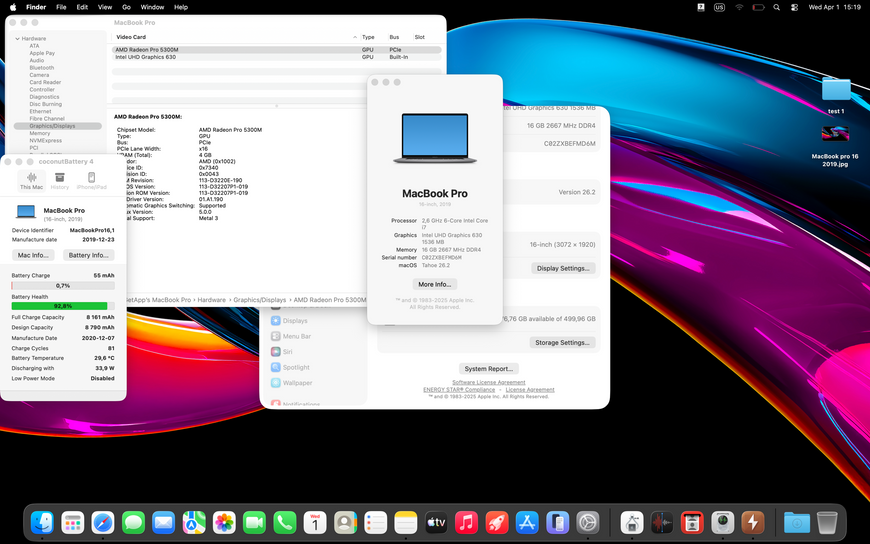Click the brown lightning bolt Dock app
Viewport: 870px width, 544px height.
pyautogui.click(x=753, y=522)
